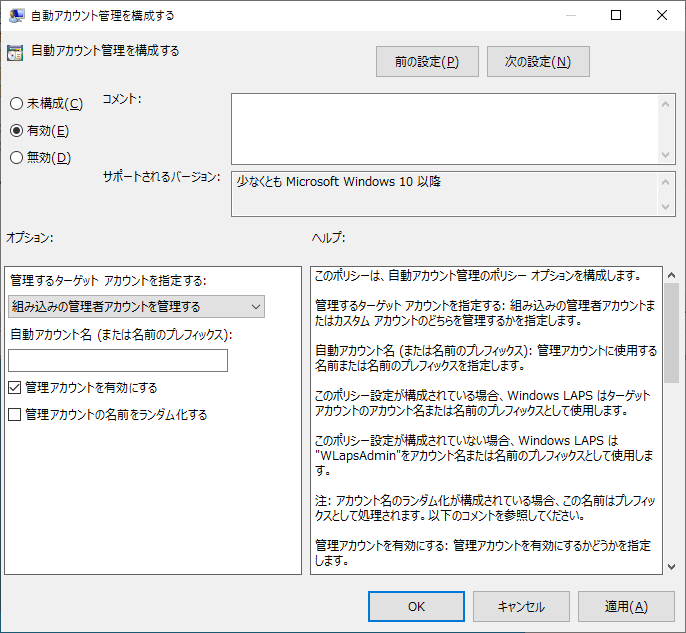Select the 無効 radio button
Image resolution: width=686 pixels, height=633 pixels.
(16, 157)
